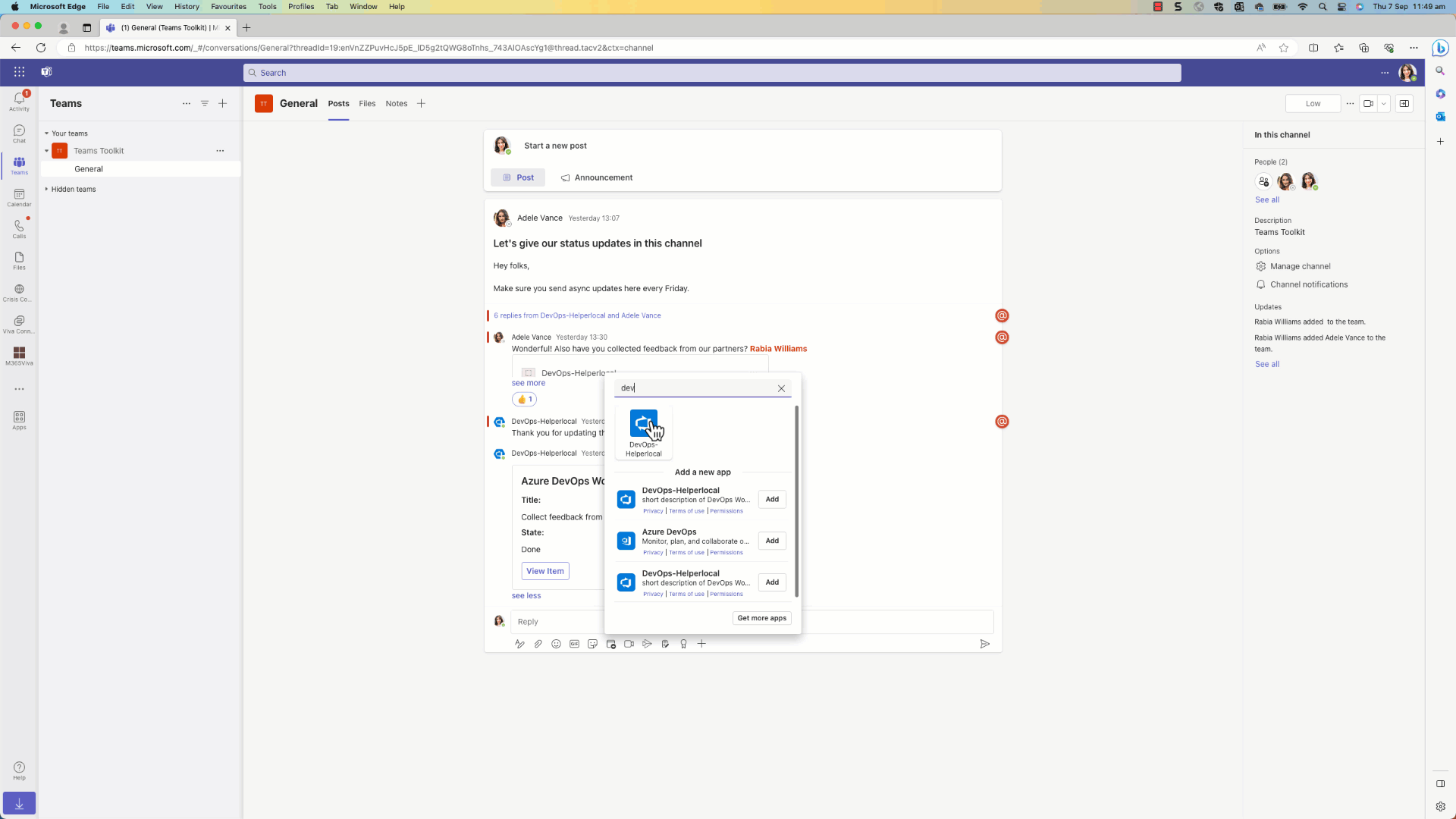The image size is (1456, 819).
Task: Open the GIF picker icon
Action: click(x=574, y=644)
